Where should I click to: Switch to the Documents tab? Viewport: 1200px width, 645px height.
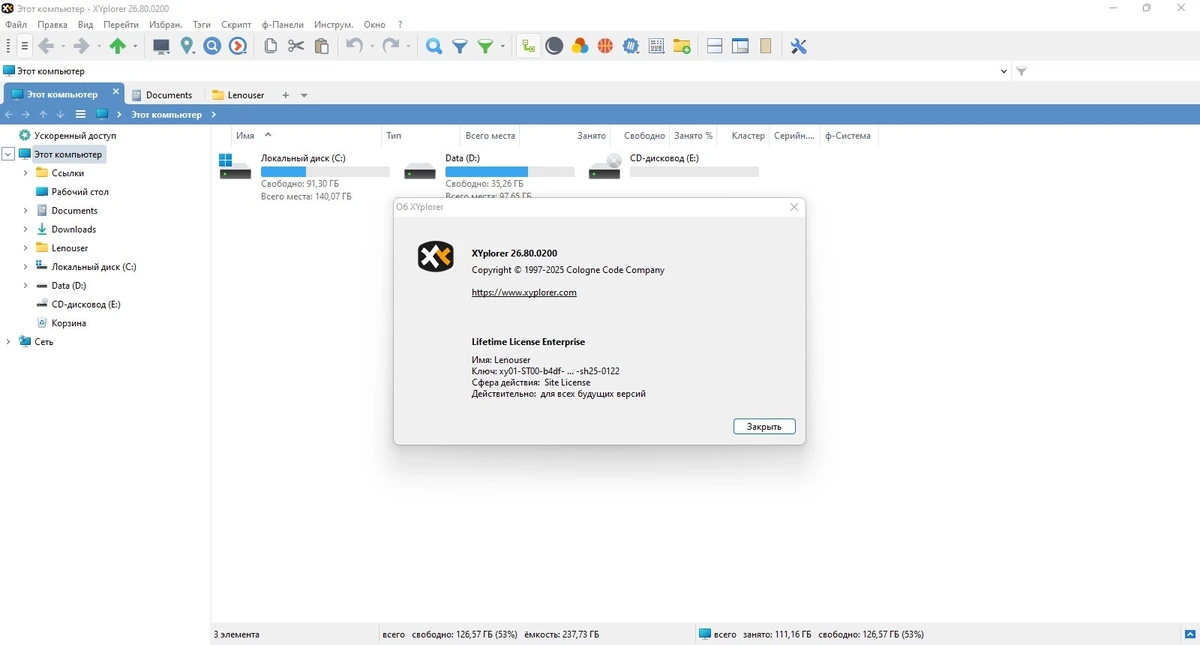click(x=161, y=95)
